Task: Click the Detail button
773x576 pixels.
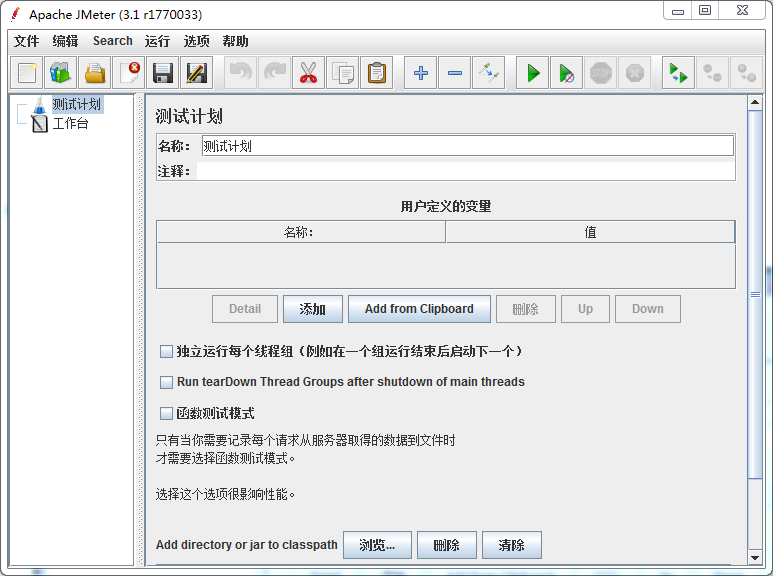Action: pos(245,309)
